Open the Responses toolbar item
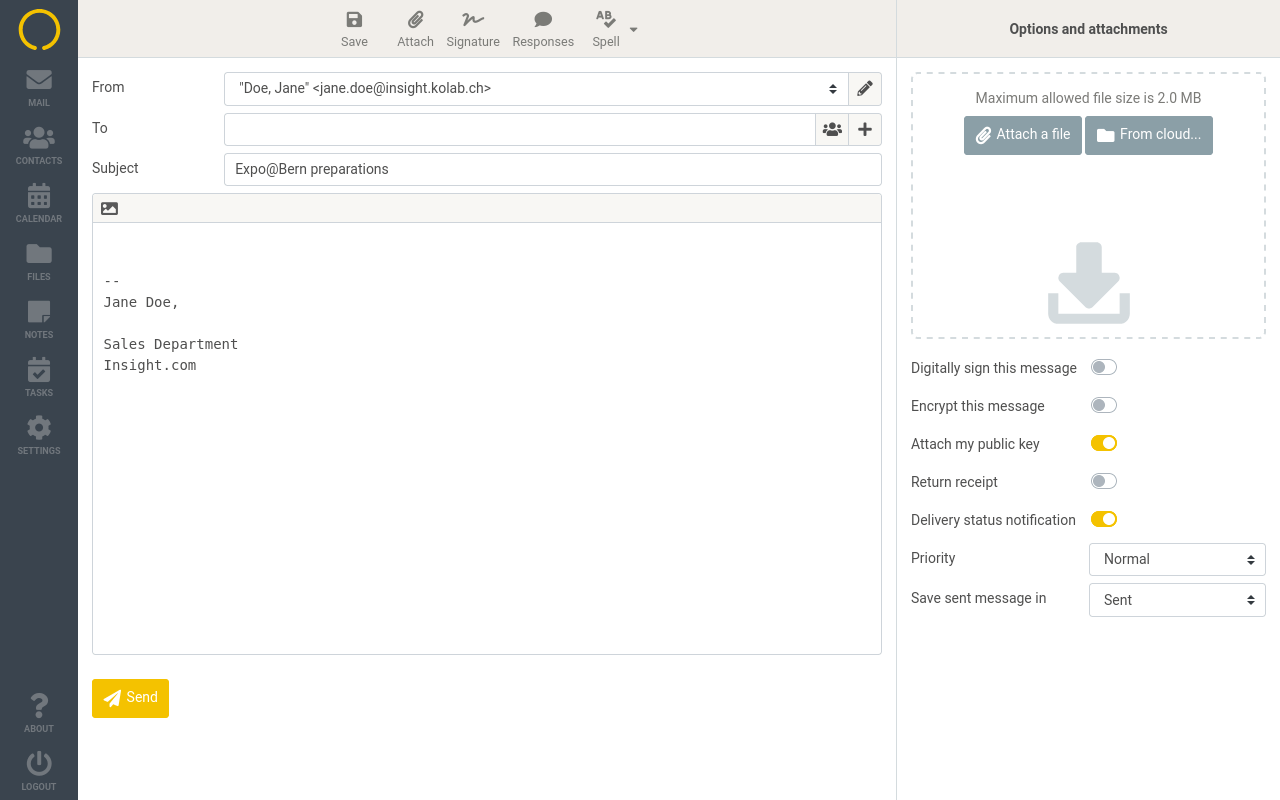1280x800 pixels. (543, 29)
